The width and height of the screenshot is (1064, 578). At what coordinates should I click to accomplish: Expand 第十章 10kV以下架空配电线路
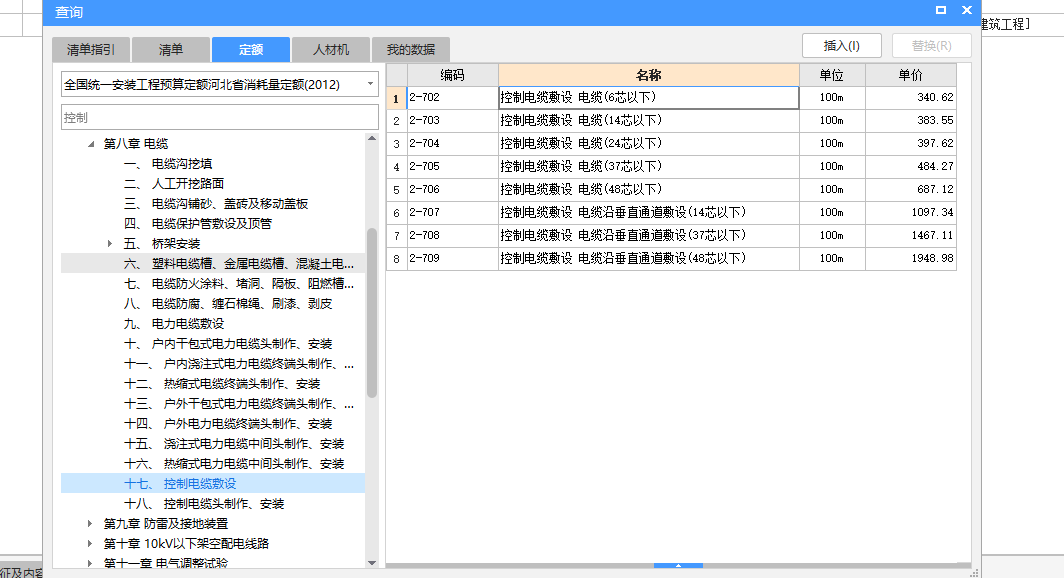click(x=90, y=543)
